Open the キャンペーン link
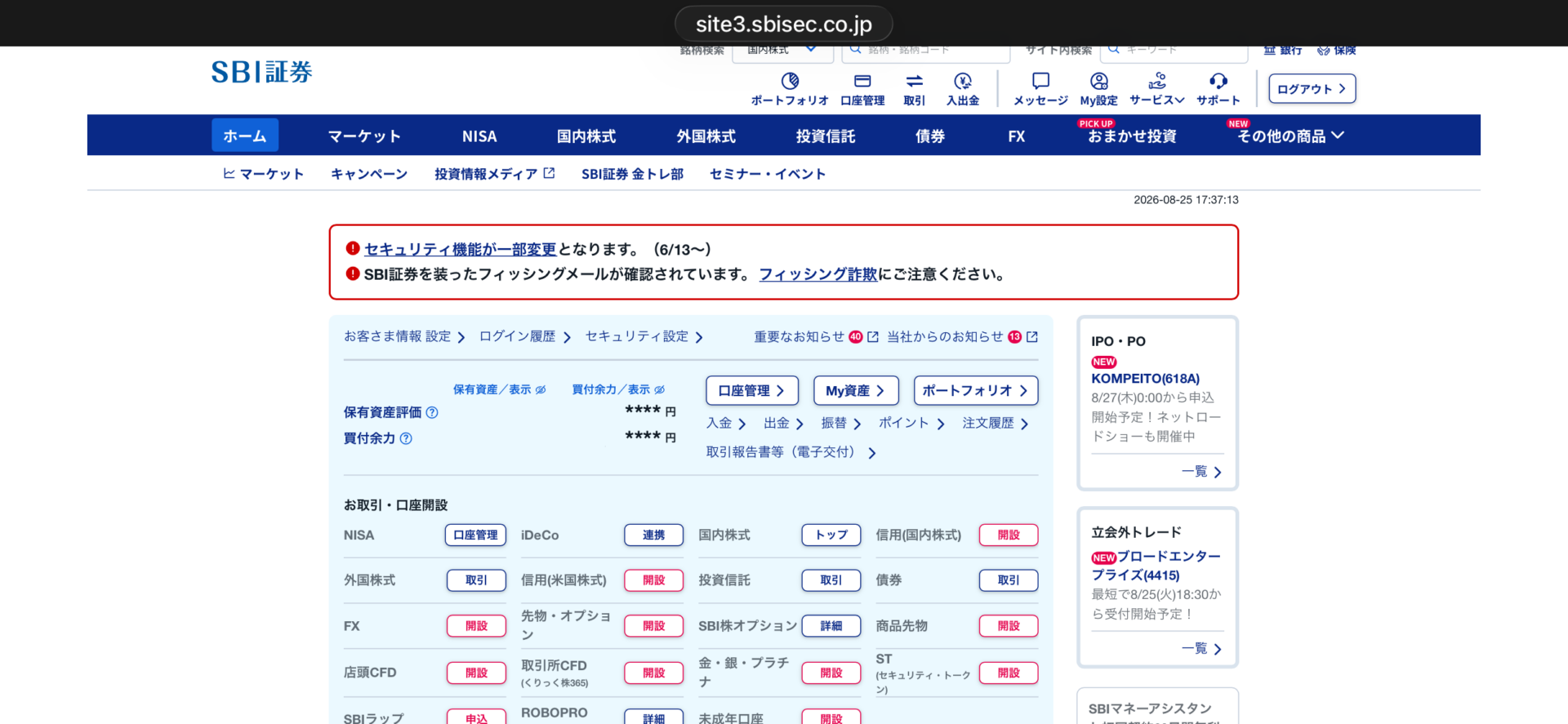 pyautogui.click(x=369, y=174)
